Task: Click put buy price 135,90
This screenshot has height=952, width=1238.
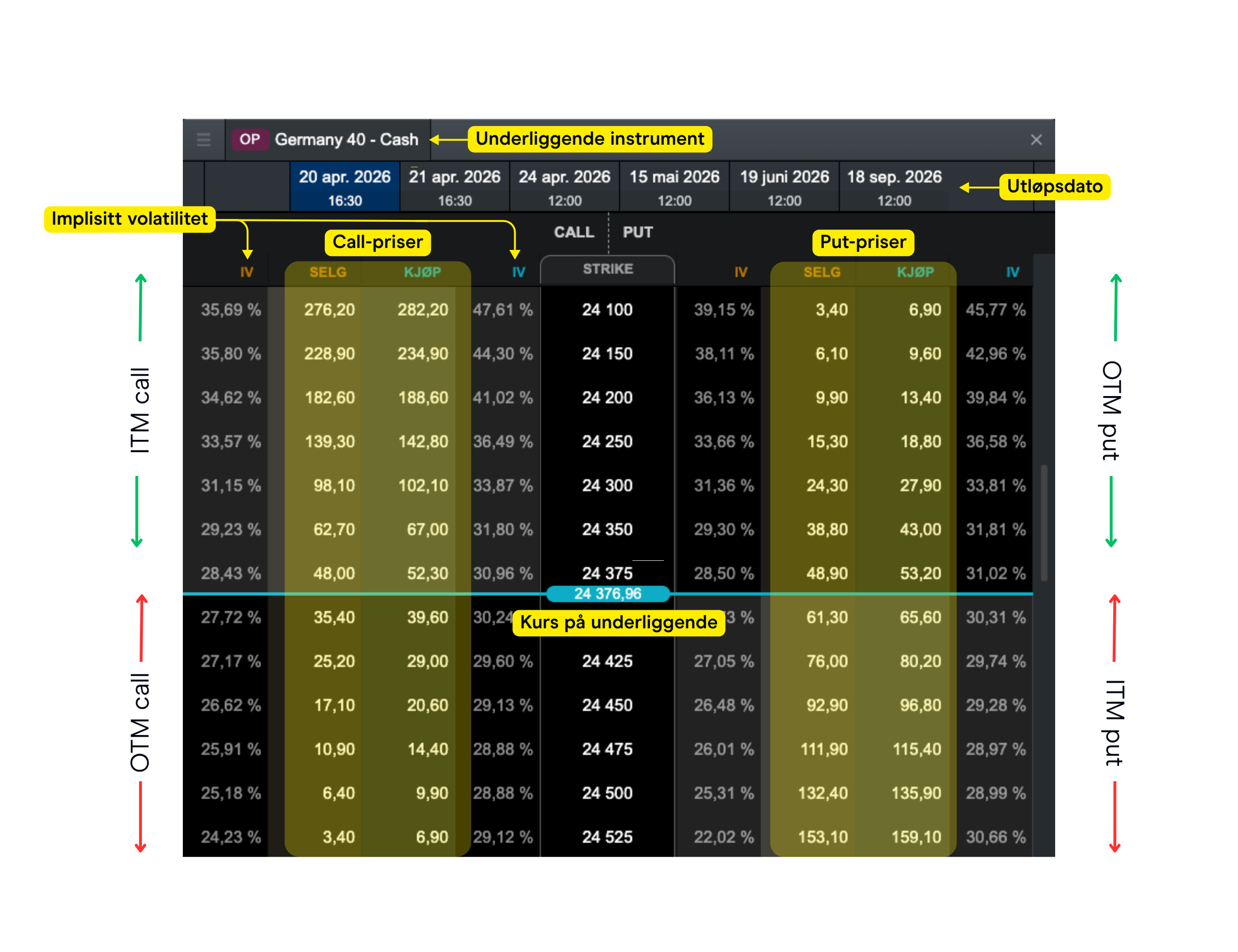Action: click(x=917, y=793)
